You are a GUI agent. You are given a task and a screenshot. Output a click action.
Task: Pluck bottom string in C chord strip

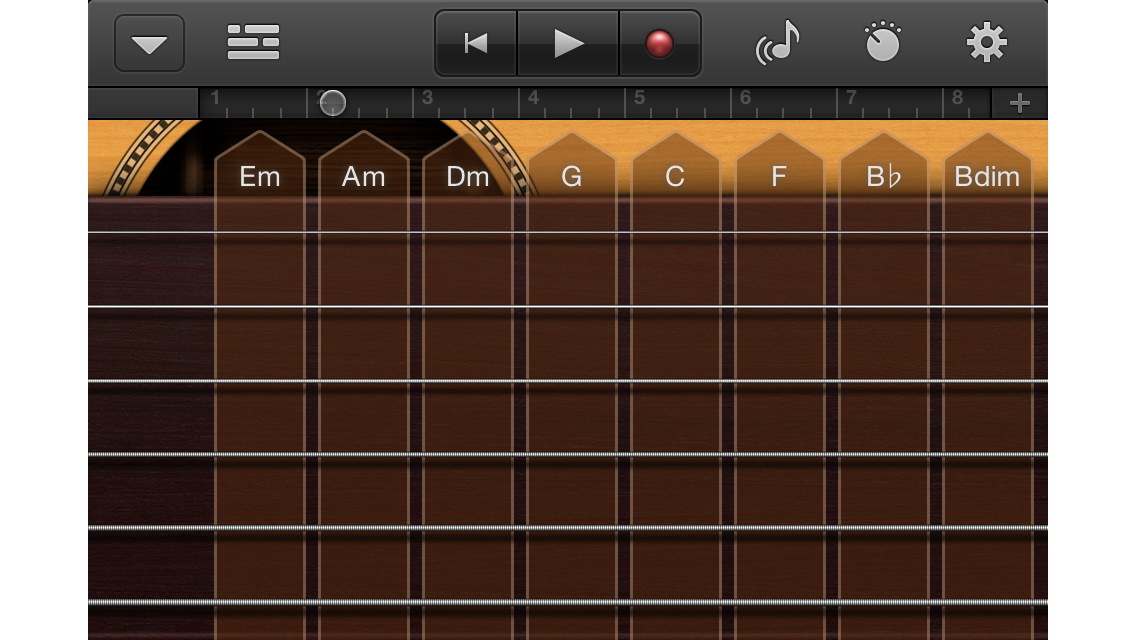pos(675,602)
